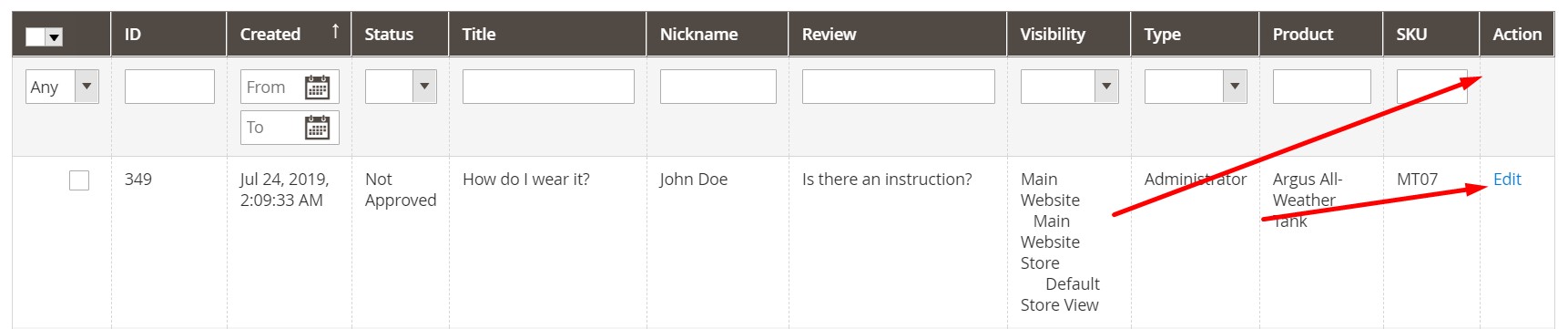Screen dimensions: 1568x329
Task: Open the Visibility filter dropdown
Action: (1069, 87)
